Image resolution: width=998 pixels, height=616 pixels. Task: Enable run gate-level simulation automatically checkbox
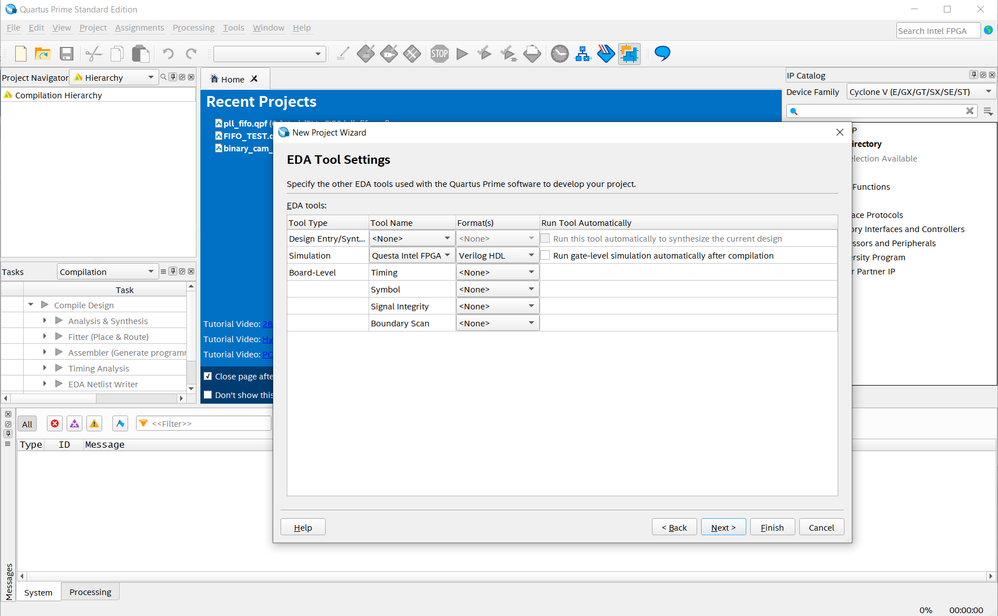pyautogui.click(x=546, y=256)
